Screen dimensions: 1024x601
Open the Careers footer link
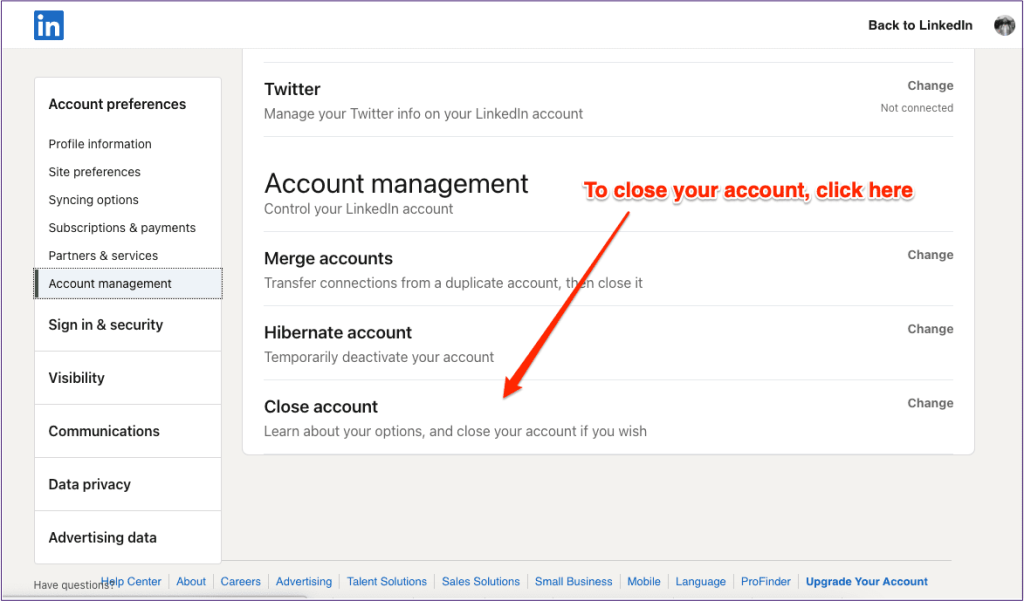point(240,581)
